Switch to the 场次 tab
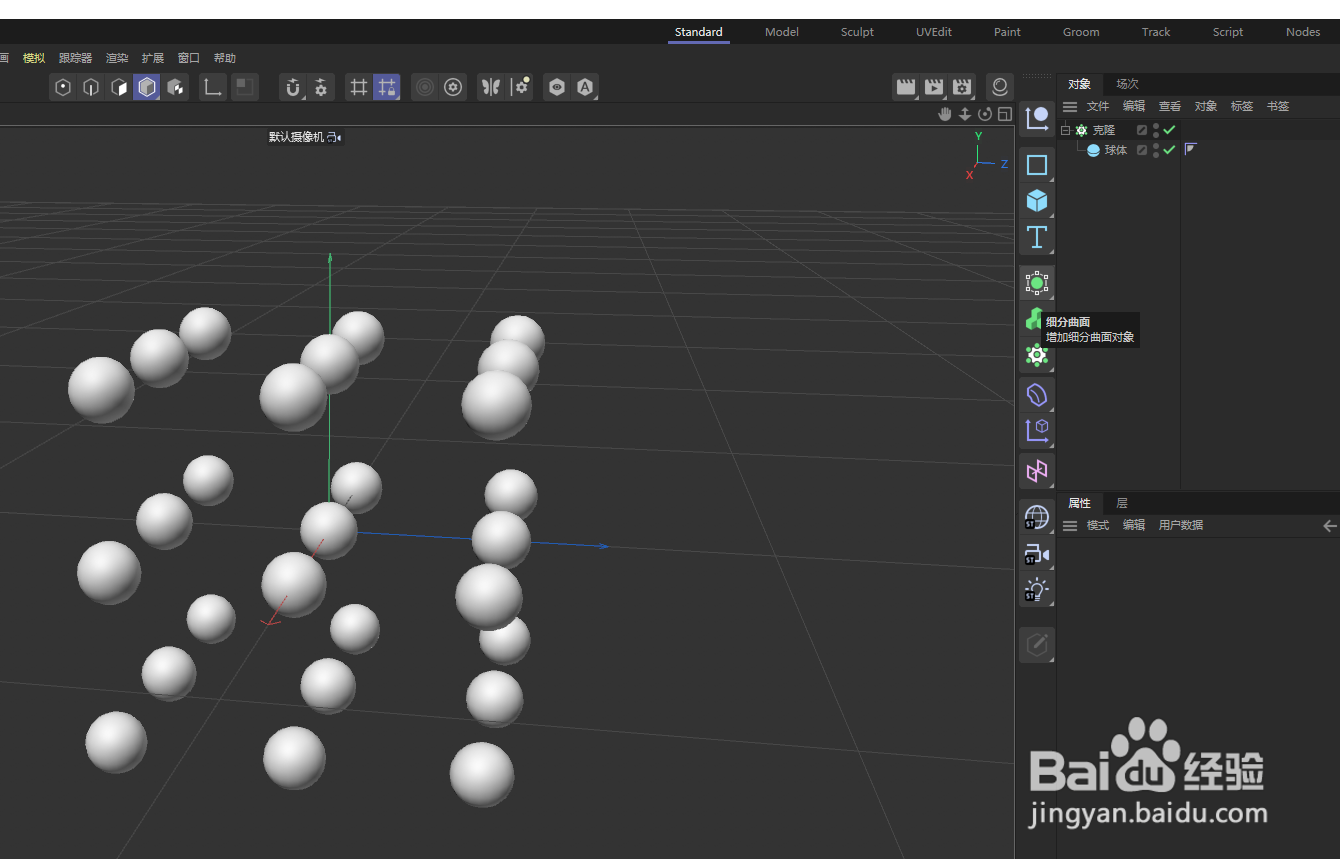Image resolution: width=1340 pixels, height=859 pixels. 1127,83
